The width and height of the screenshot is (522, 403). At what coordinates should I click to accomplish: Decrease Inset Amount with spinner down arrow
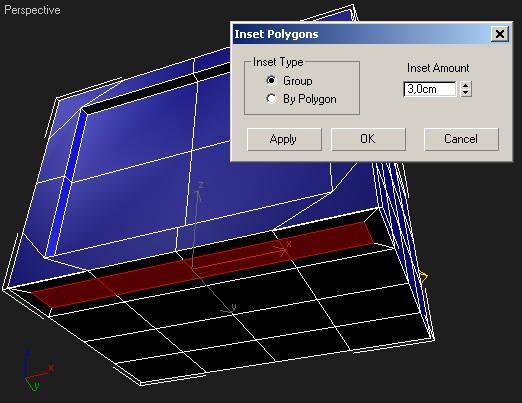[x=466, y=93]
